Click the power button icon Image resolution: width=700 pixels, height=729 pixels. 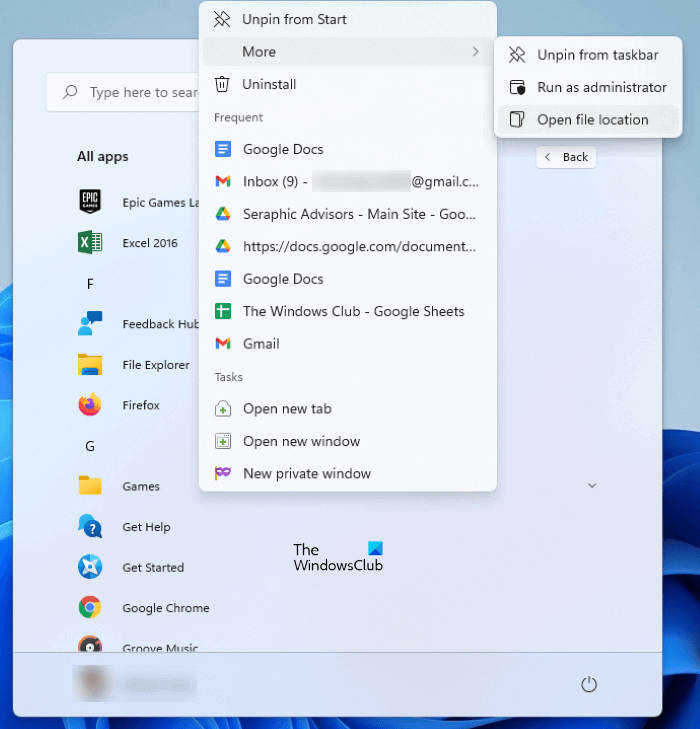(589, 684)
